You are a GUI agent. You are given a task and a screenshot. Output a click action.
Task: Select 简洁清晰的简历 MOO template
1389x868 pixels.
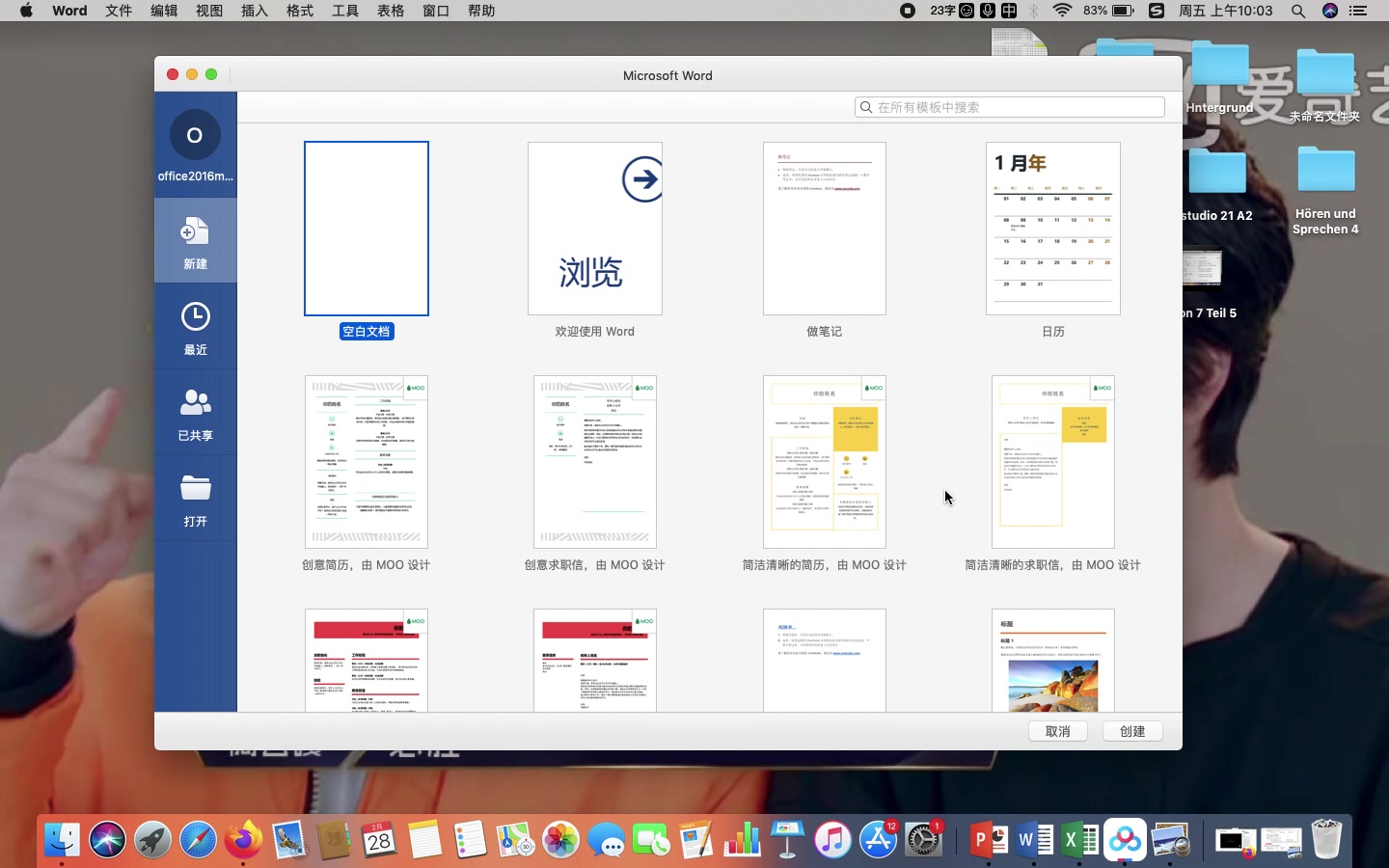(x=825, y=462)
